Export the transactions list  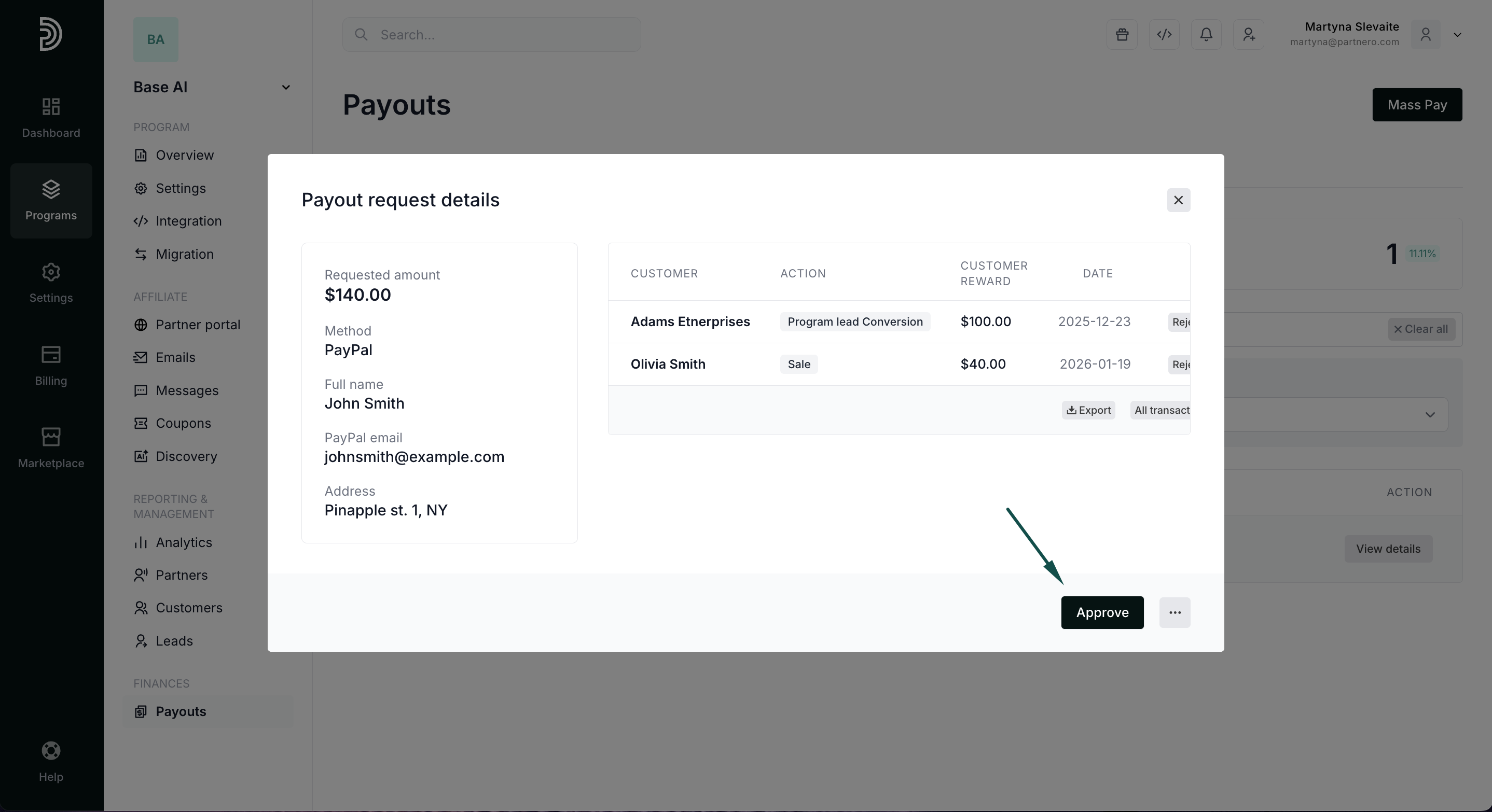1088,410
